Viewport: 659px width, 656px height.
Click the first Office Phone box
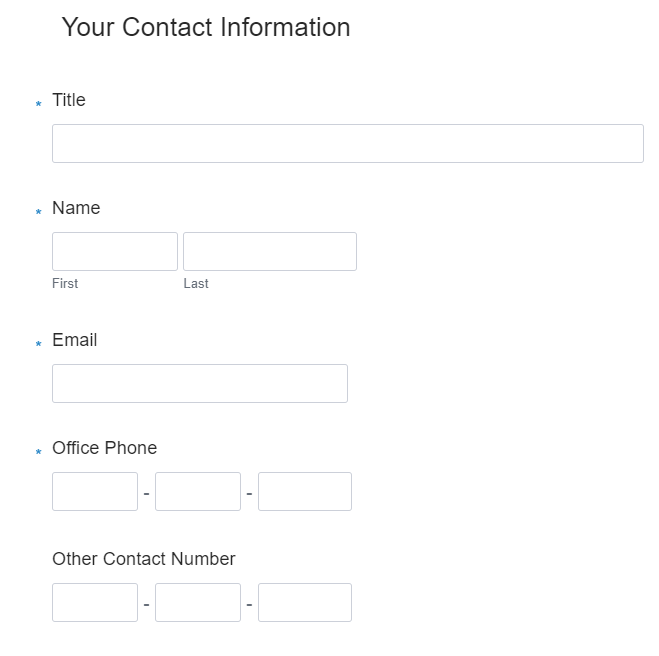pyautogui.click(x=95, y=491)
